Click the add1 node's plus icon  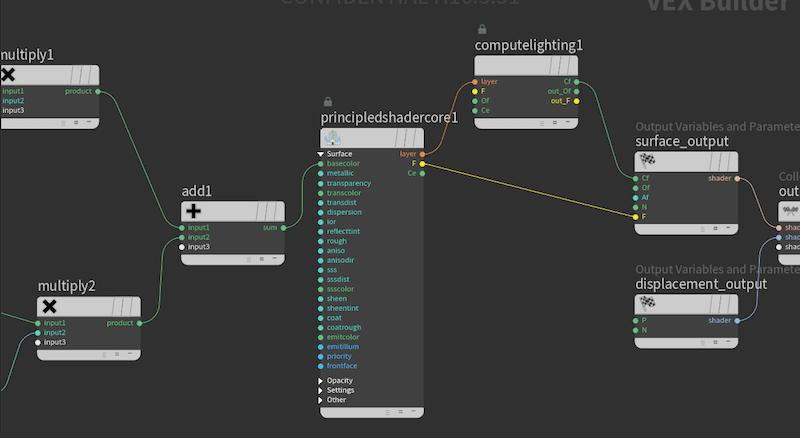click(x=194, y=212)
